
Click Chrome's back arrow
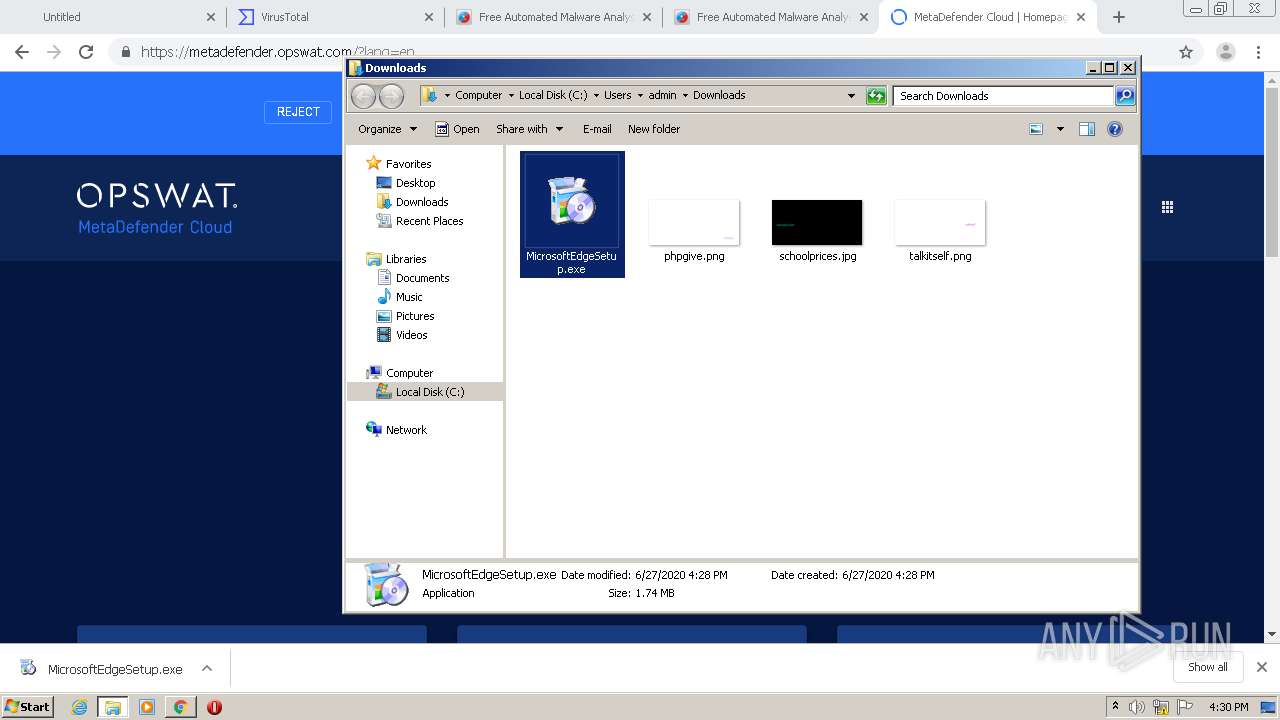tap(22, 52)
